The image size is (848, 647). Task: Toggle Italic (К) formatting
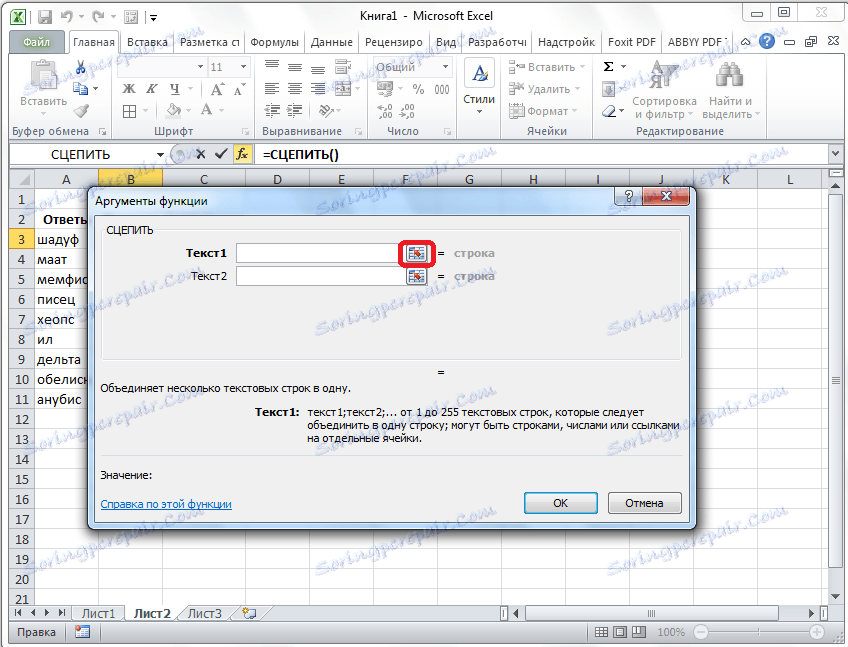pyautogui.click(x=152, y=89)
